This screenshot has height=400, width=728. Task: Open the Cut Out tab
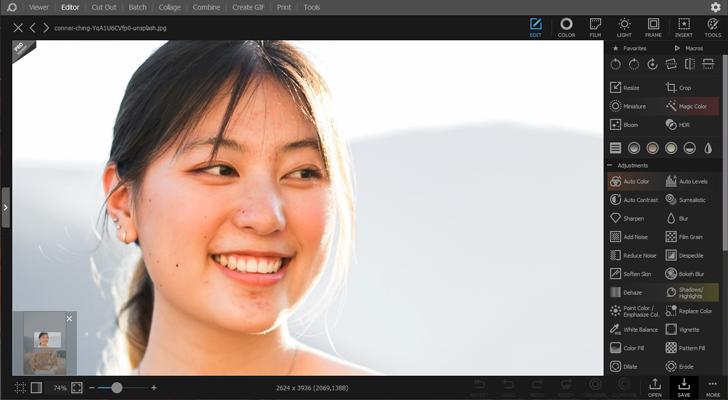tap(104, 7)
